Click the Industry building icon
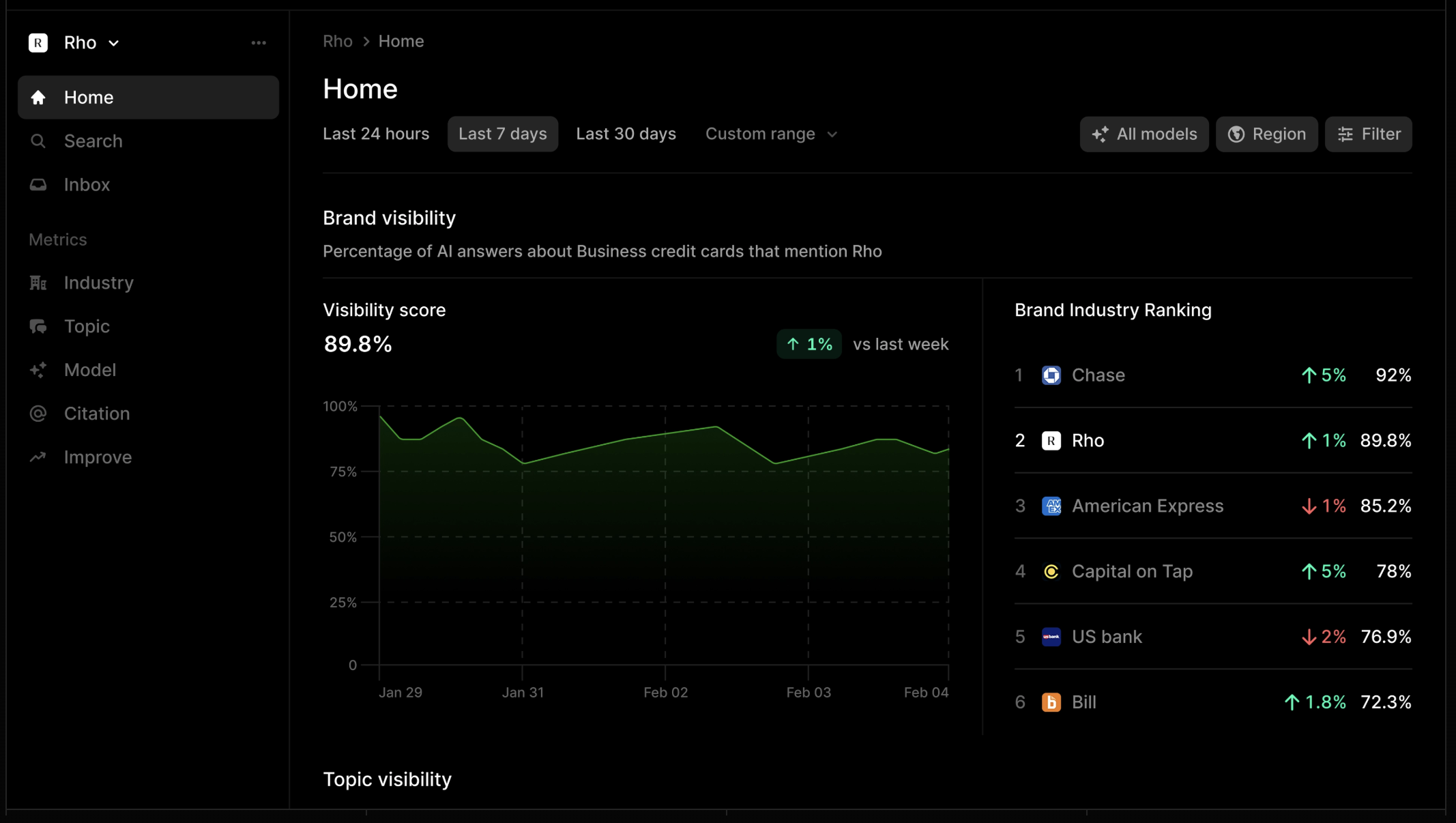Image resolution: width=1456 pixels, height=823 pixels. point(38,283)
